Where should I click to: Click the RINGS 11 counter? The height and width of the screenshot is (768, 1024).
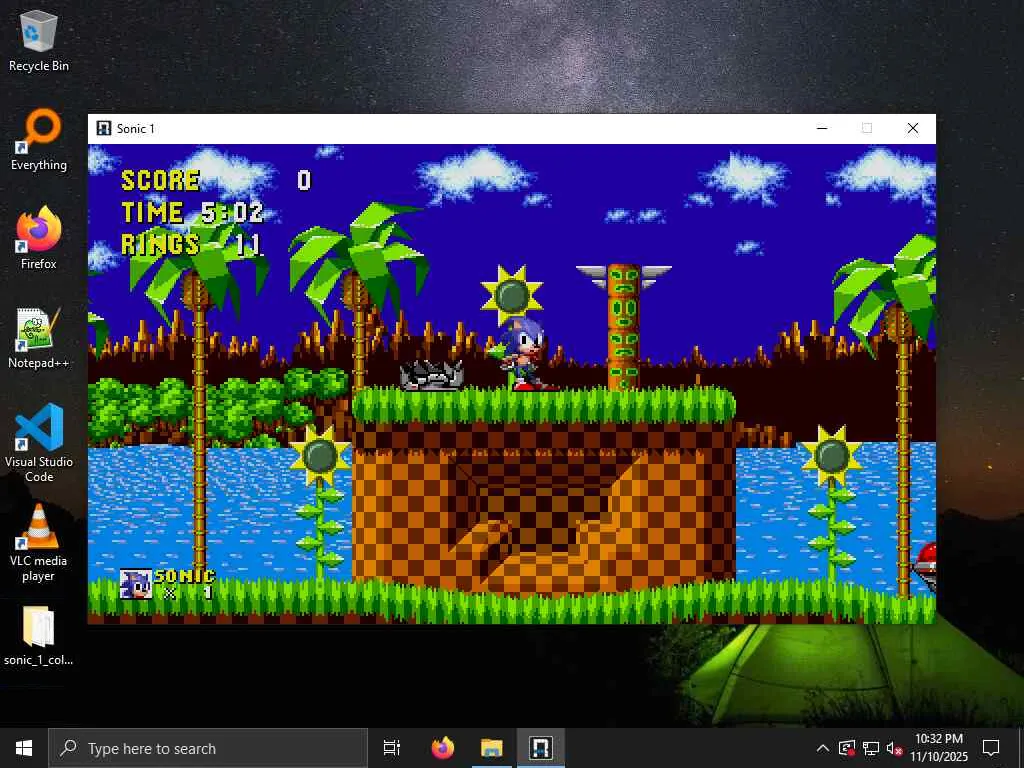[191, 244]
